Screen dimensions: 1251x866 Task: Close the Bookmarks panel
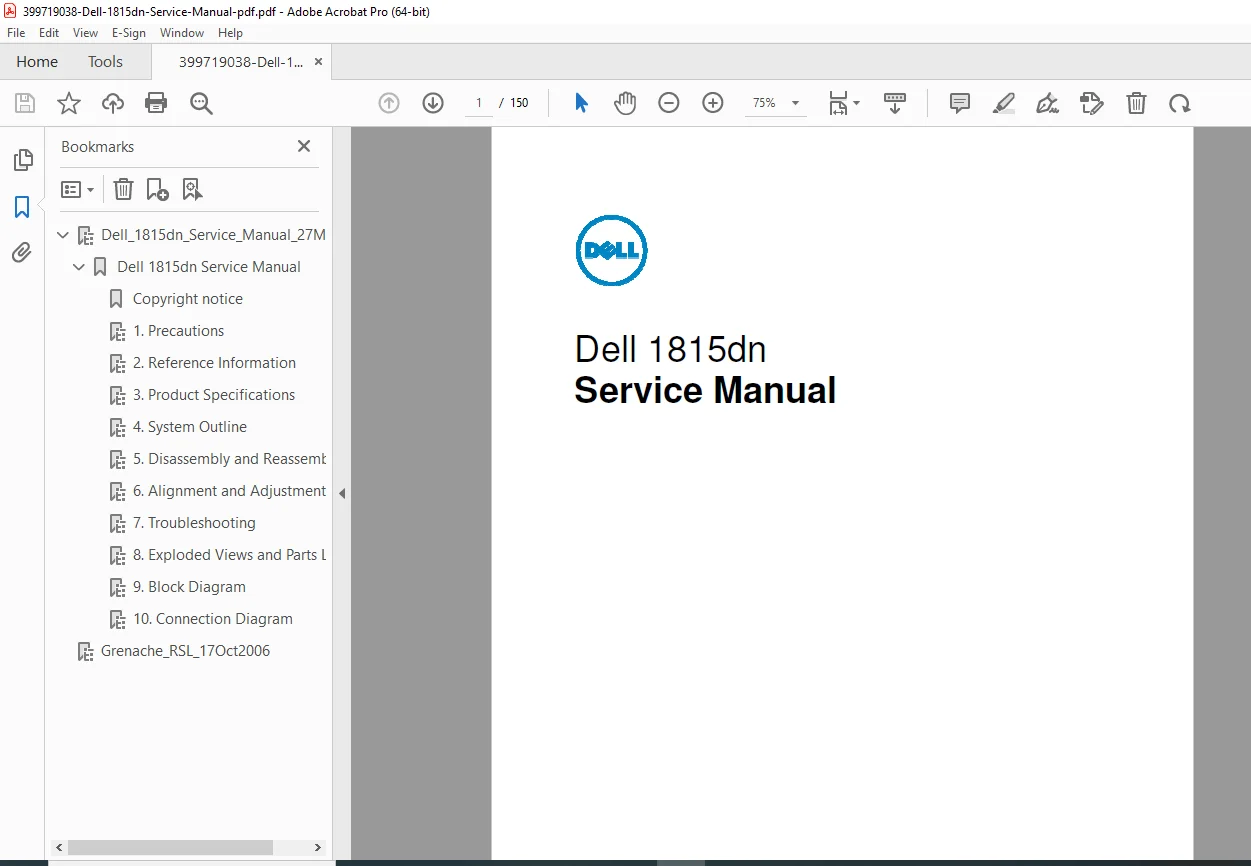tap(304, 146)
